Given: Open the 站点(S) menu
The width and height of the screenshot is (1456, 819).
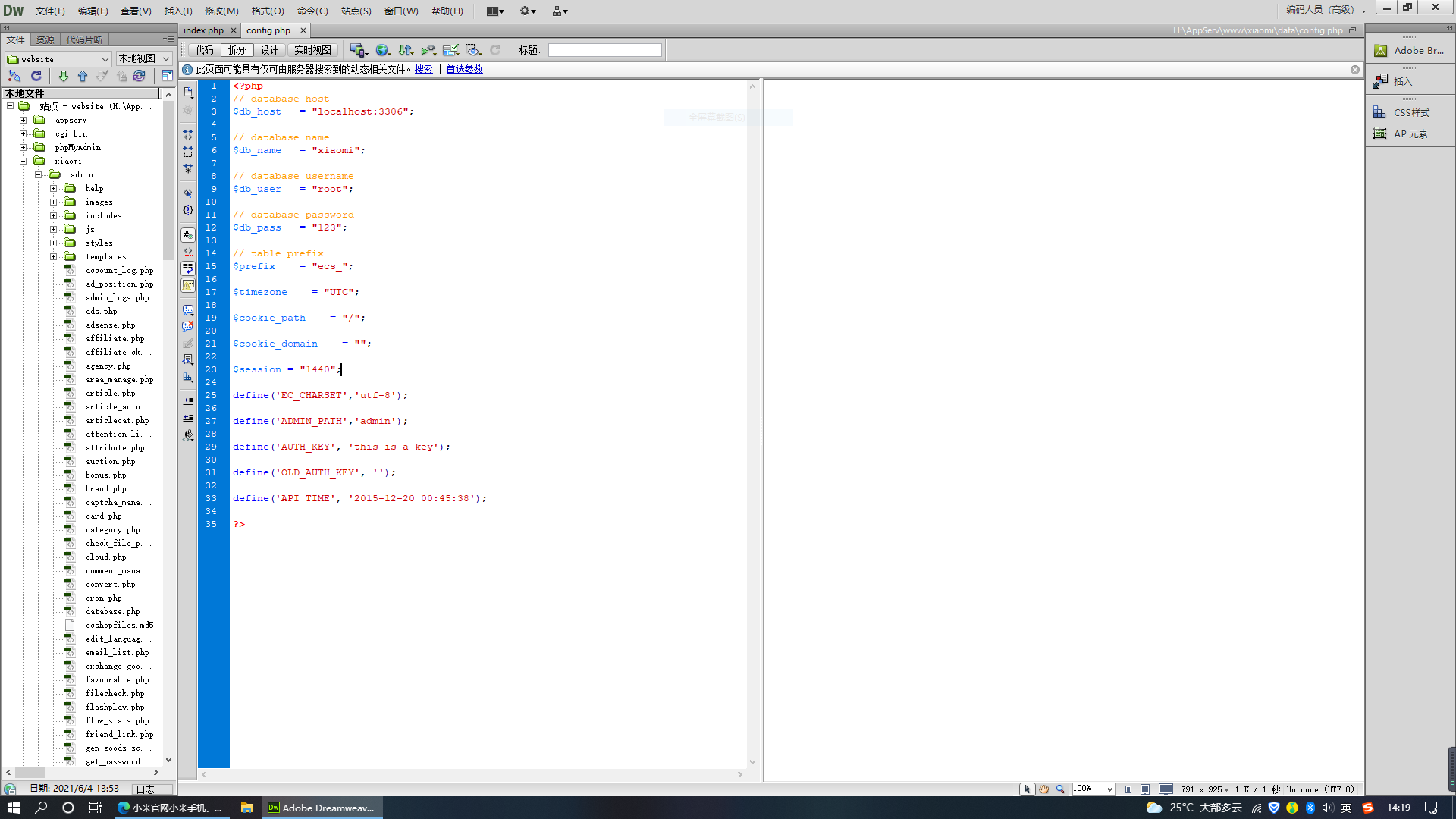Looking at the screenshot, I should click(356, 11).
